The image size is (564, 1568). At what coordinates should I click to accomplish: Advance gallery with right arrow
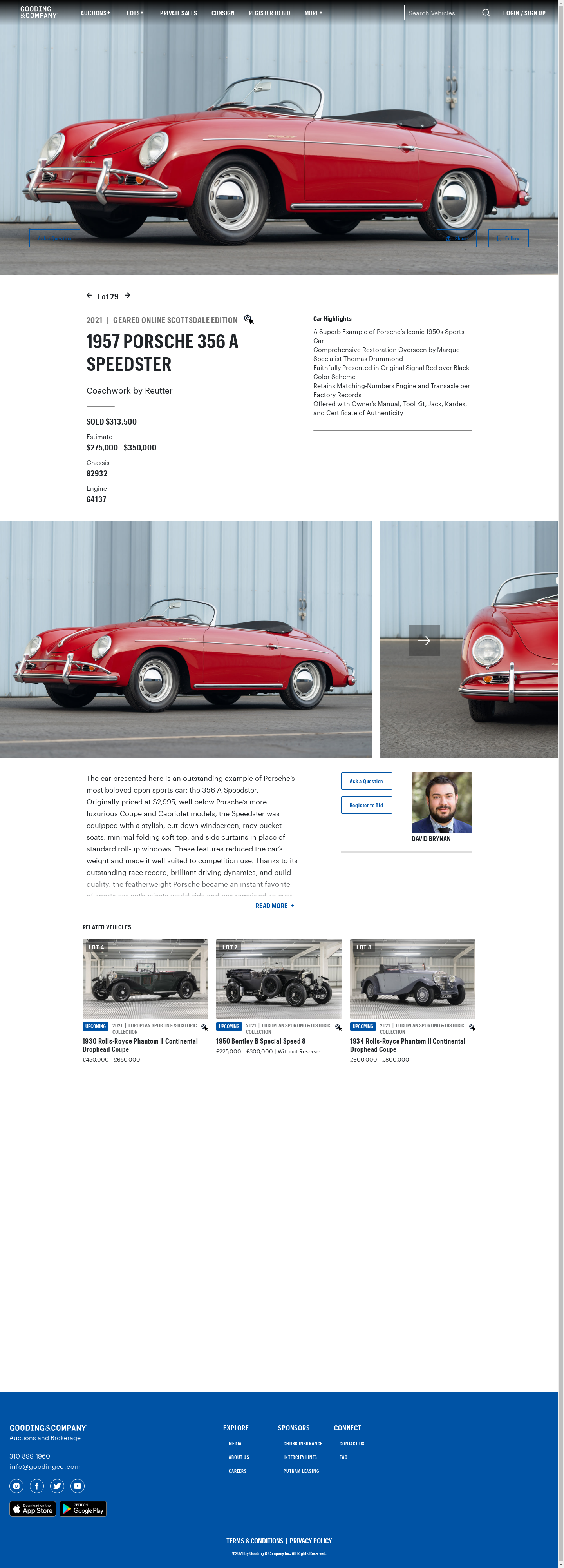[424, 641]
